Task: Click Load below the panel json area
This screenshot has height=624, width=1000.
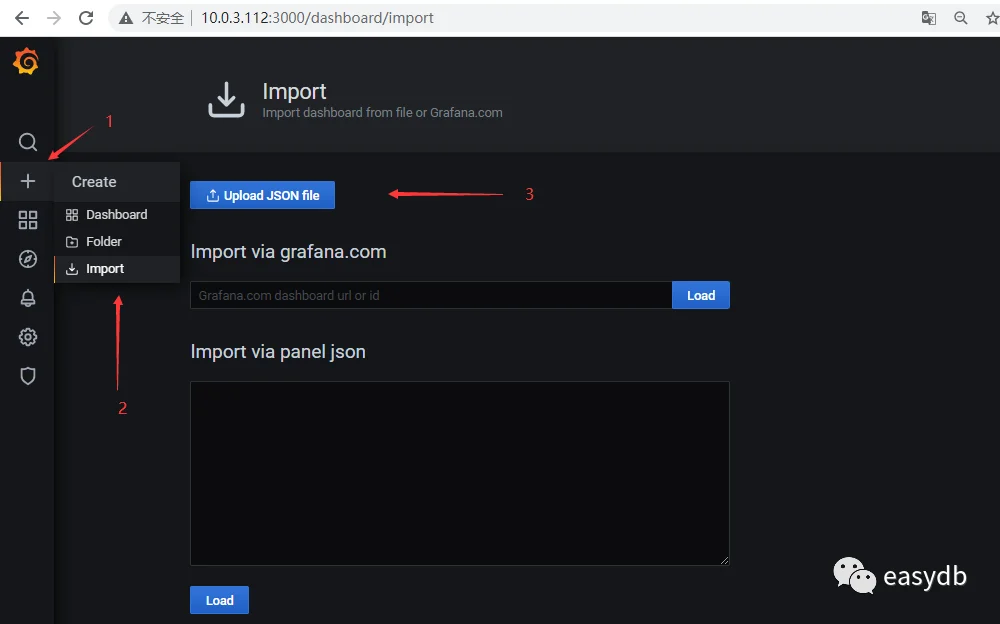Action: point(219,600)
